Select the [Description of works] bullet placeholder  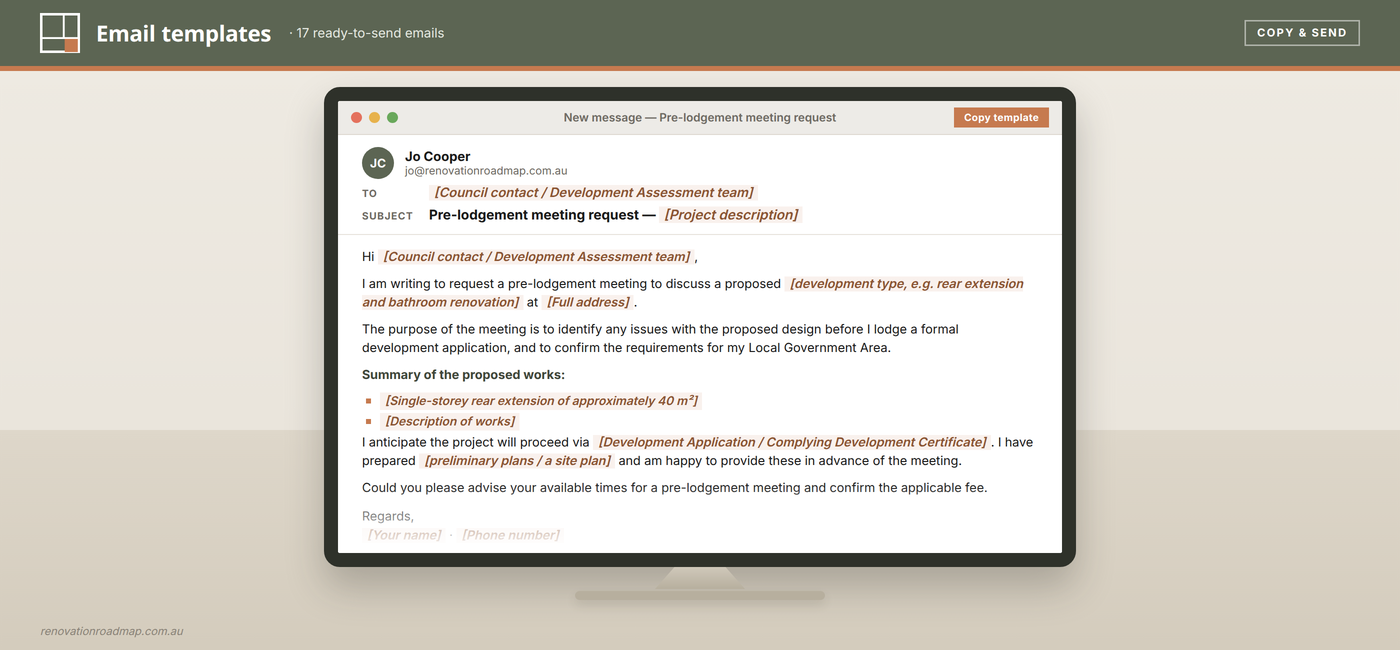450,421
